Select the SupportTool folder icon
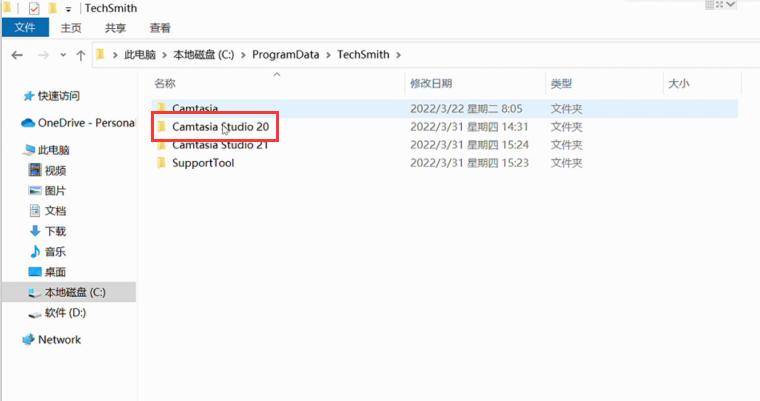Screen dimensions: 760x401 [x=160, y=163]
